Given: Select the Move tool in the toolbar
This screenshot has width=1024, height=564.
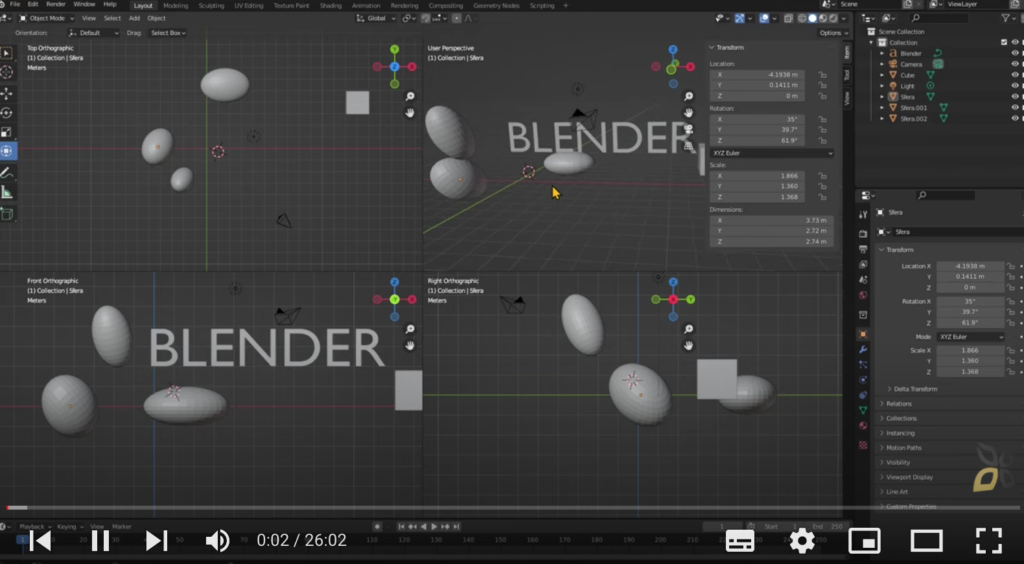Looking at the screenshot, I should pyautogui.click(x=7, y=93).
